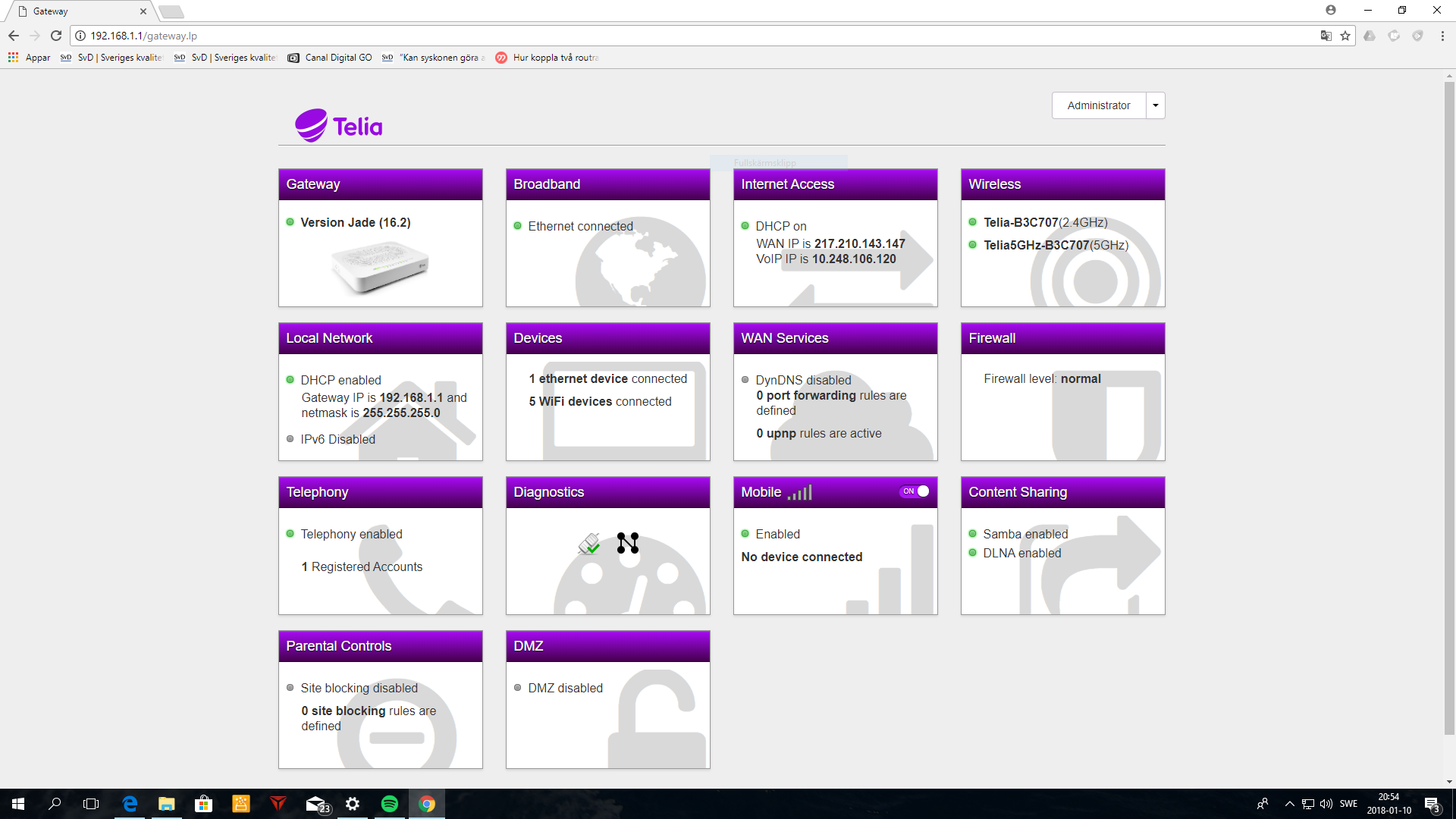Open the Devices card

click(608, 391)
